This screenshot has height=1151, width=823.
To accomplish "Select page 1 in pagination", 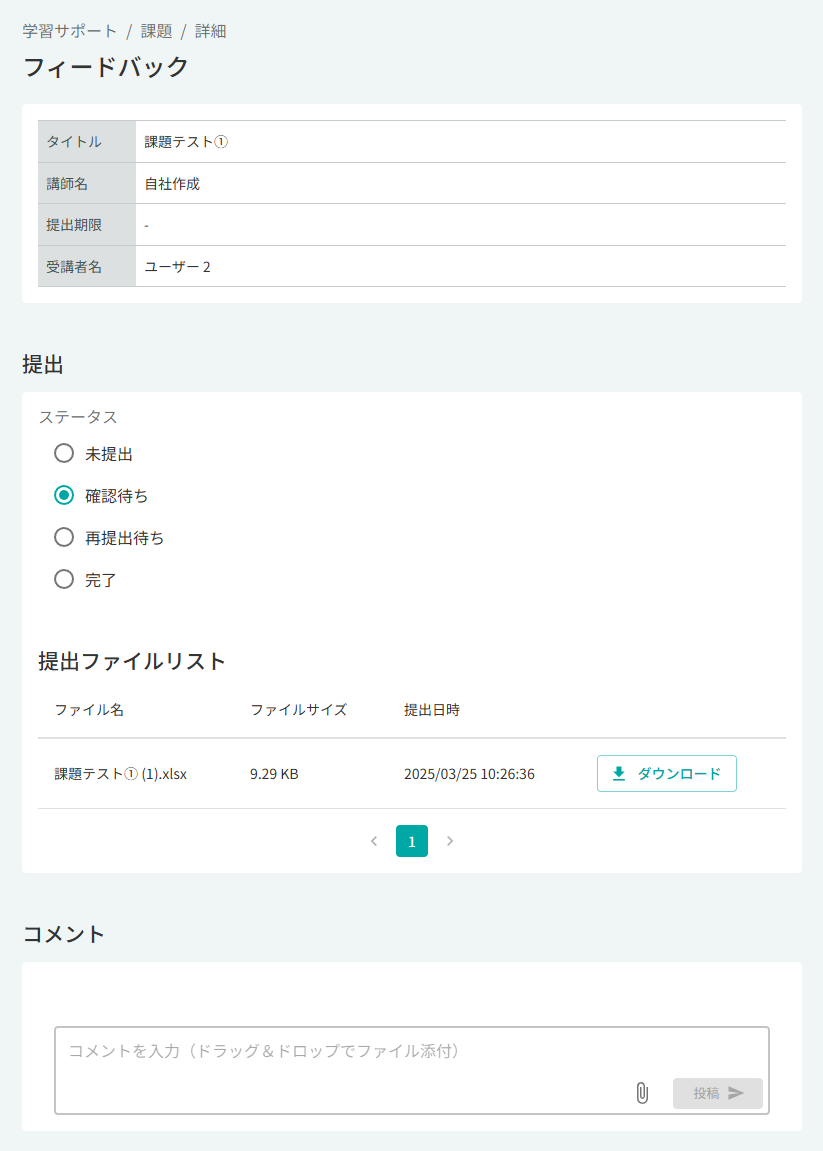I will coord(412,841).
